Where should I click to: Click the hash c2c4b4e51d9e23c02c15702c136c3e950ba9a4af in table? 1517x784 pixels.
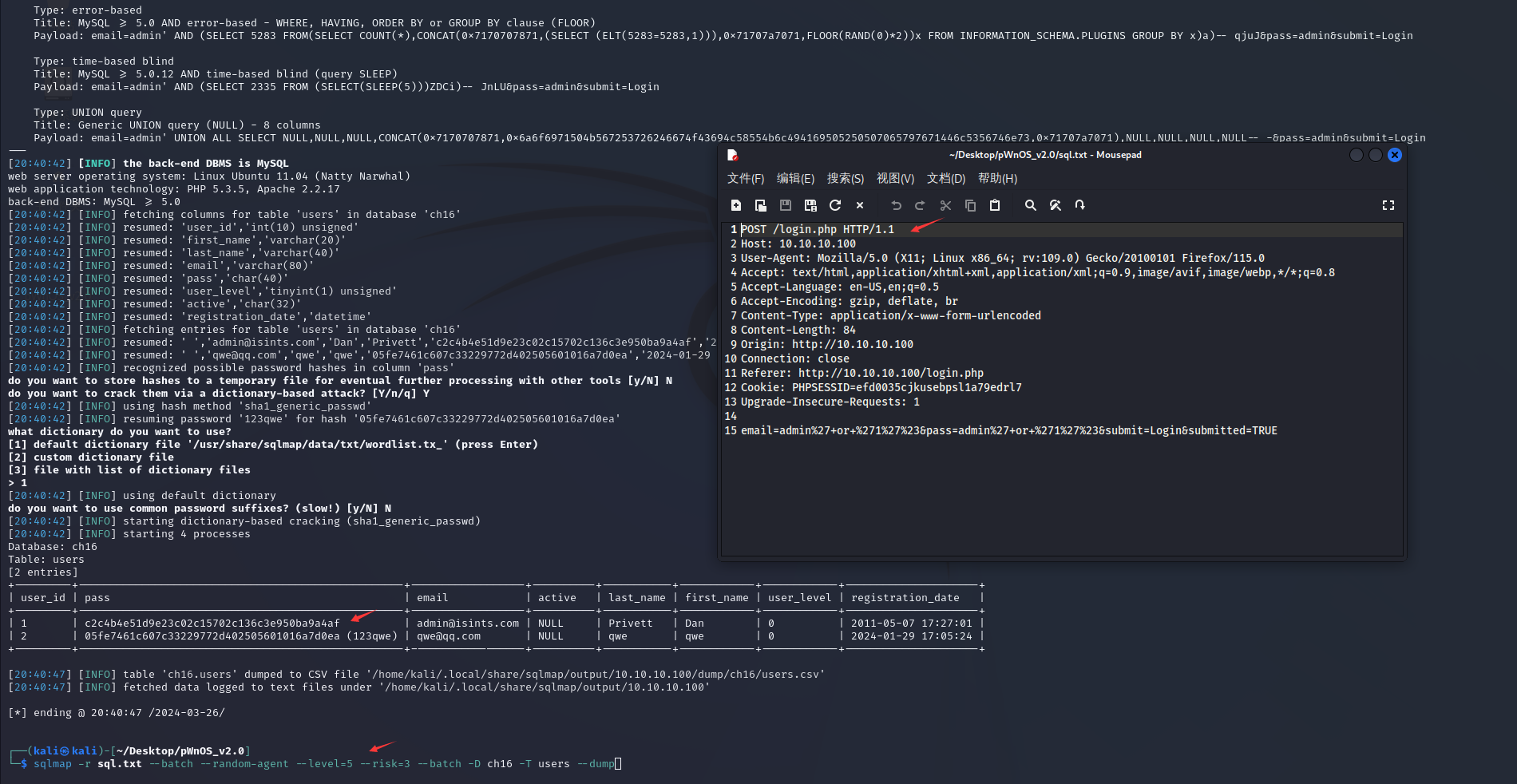click(x=212, y=624)
